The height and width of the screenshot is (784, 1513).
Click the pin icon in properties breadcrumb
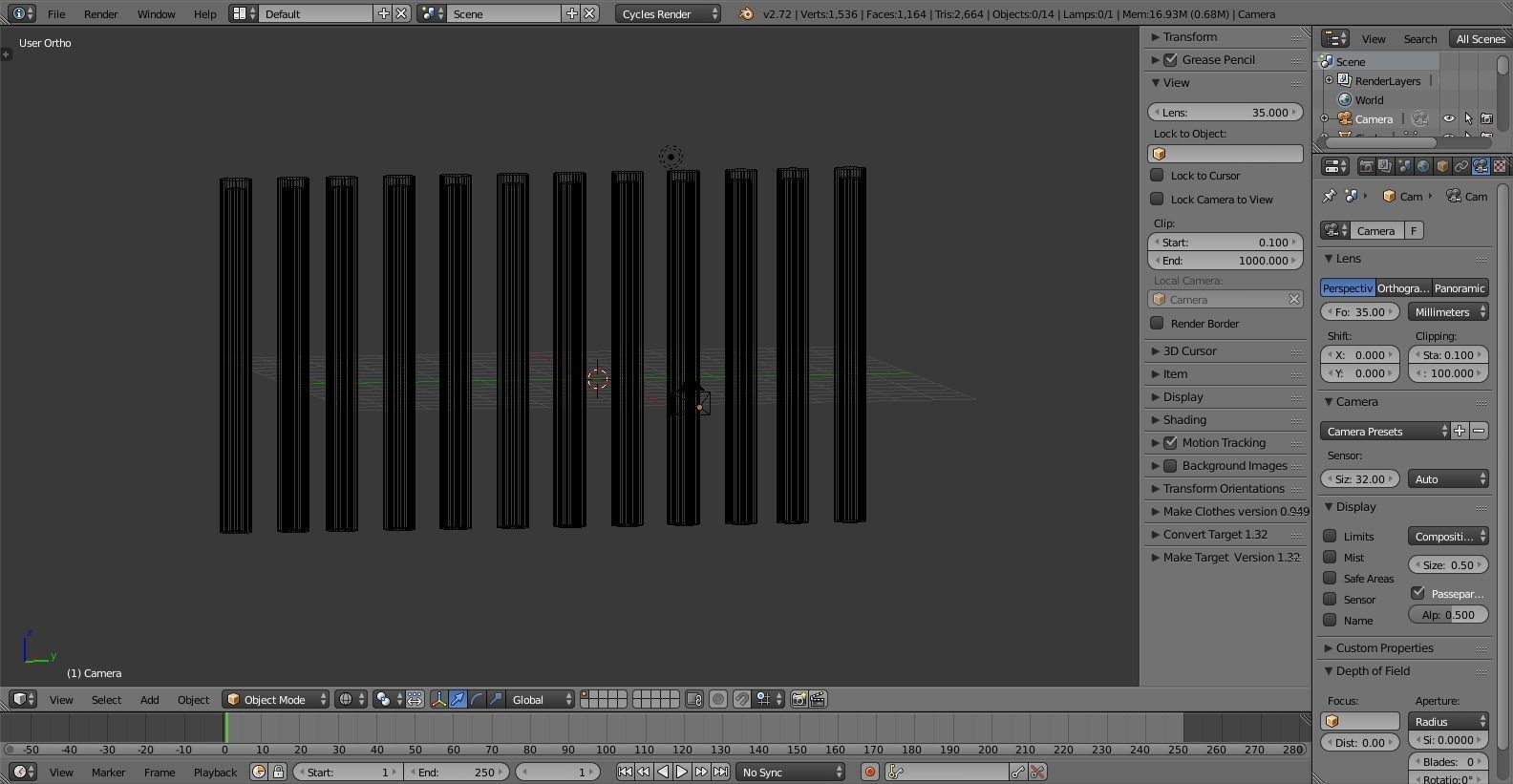[1329, 196]
